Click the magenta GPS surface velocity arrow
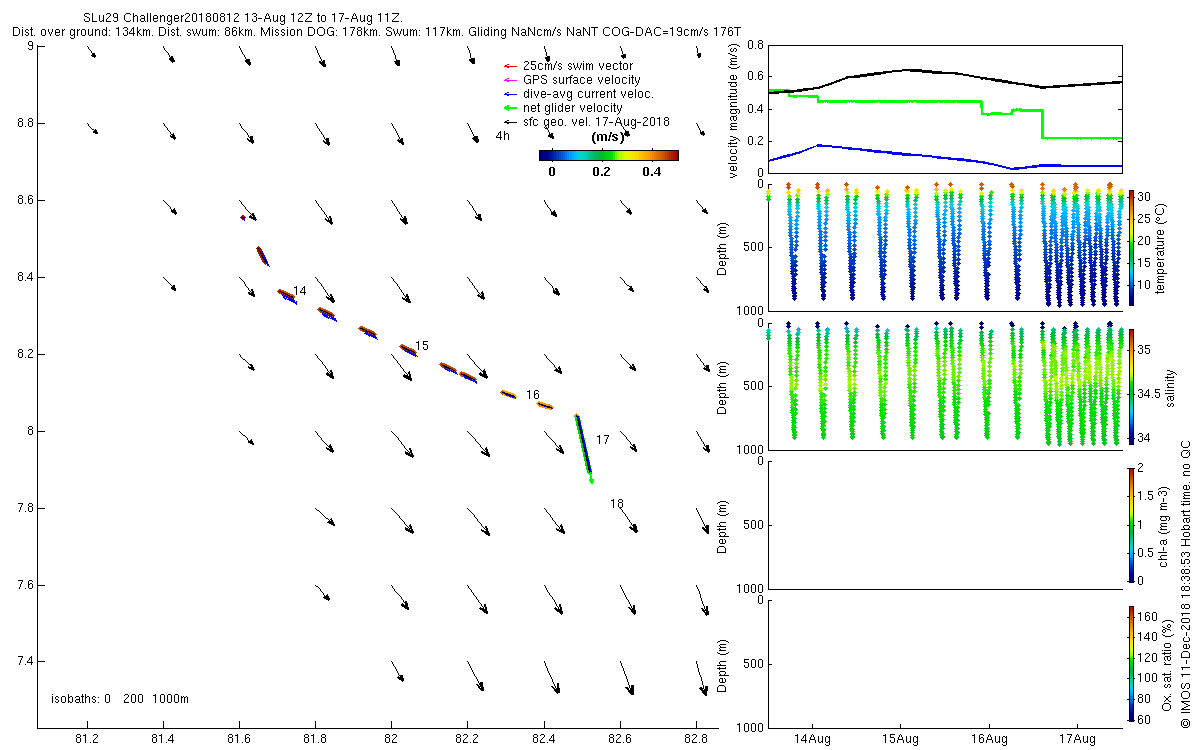The image size is (1200, 750). click(x=509, y=80)
